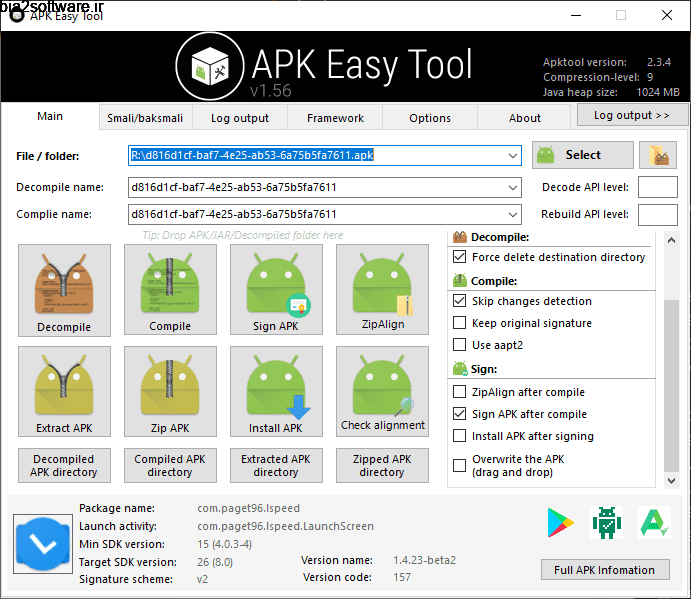
Task: Click the Log output >> button
Action: pos(632,115)
